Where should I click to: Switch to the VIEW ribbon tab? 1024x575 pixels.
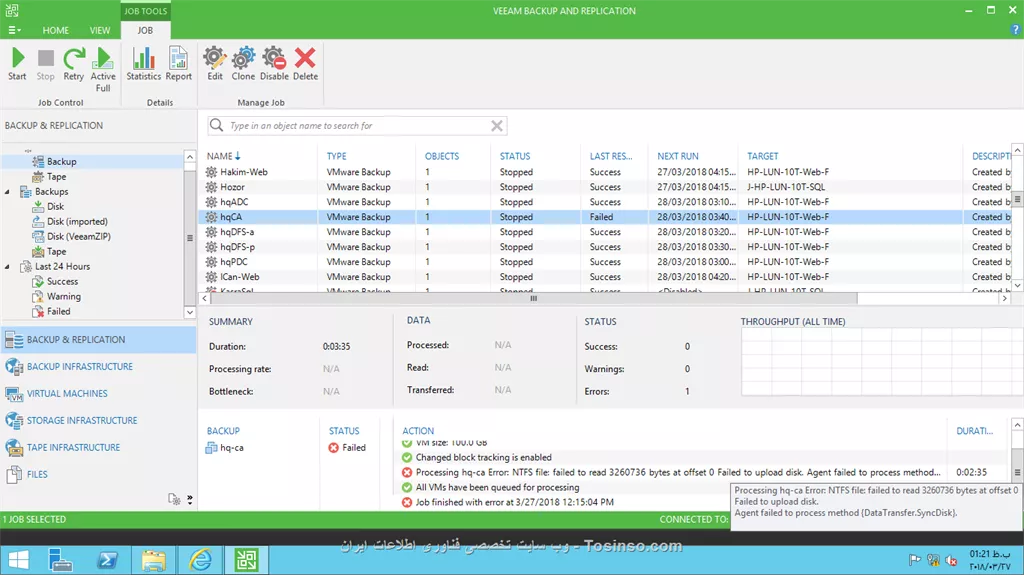(100, 30)
